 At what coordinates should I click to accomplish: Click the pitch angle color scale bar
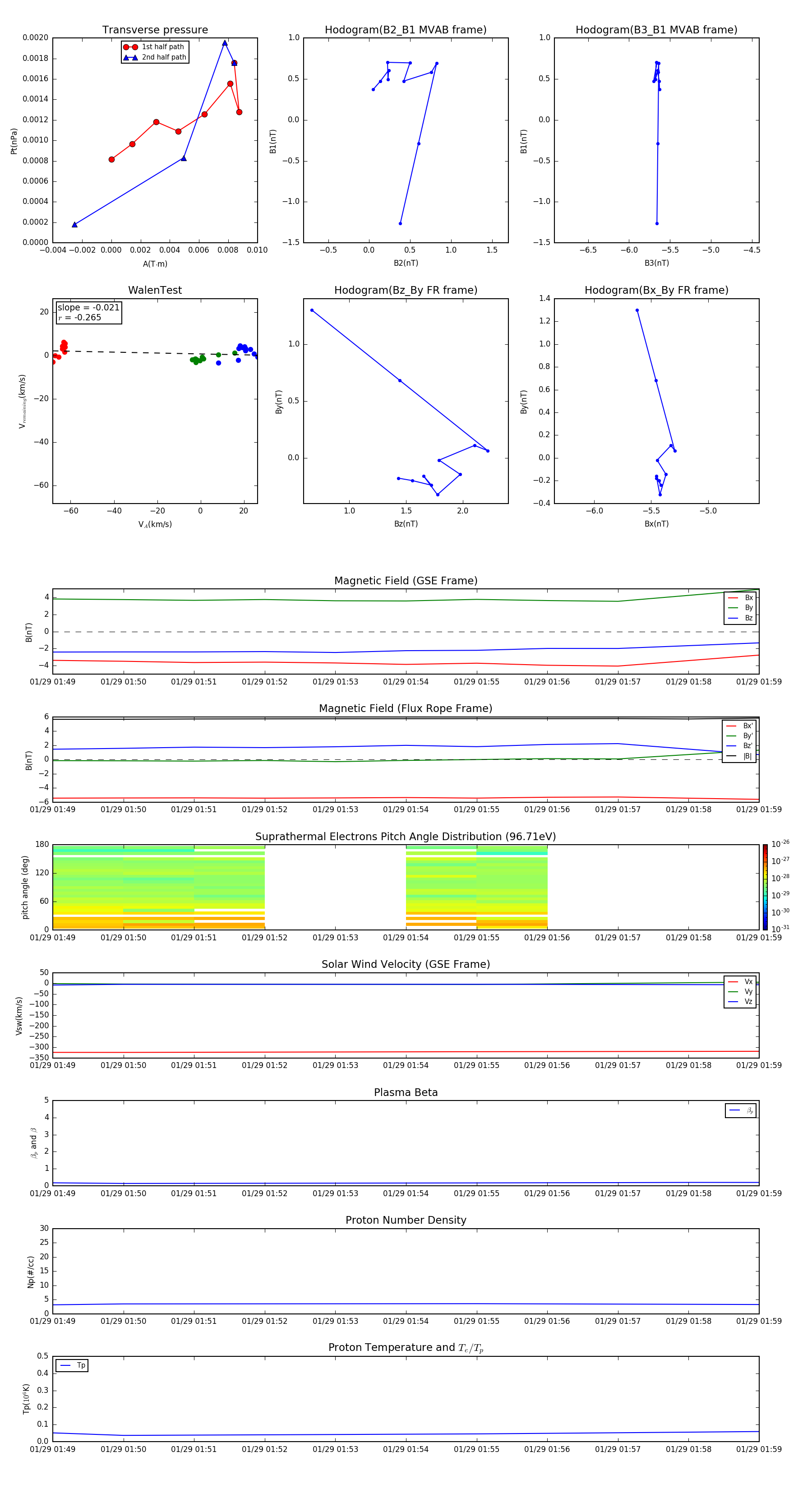[765, 887]
